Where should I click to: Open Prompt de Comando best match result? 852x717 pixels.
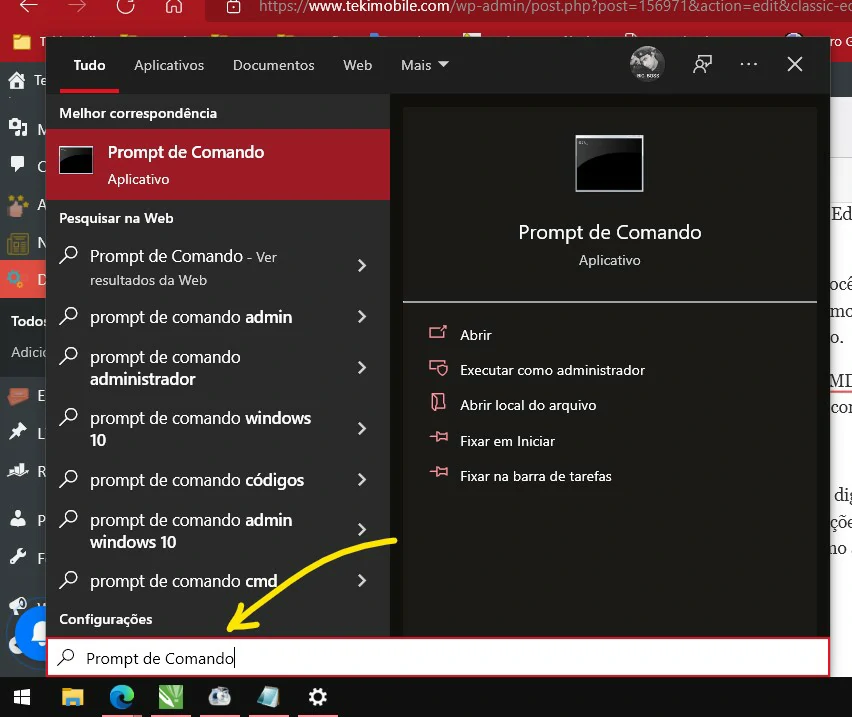(218, 165)
